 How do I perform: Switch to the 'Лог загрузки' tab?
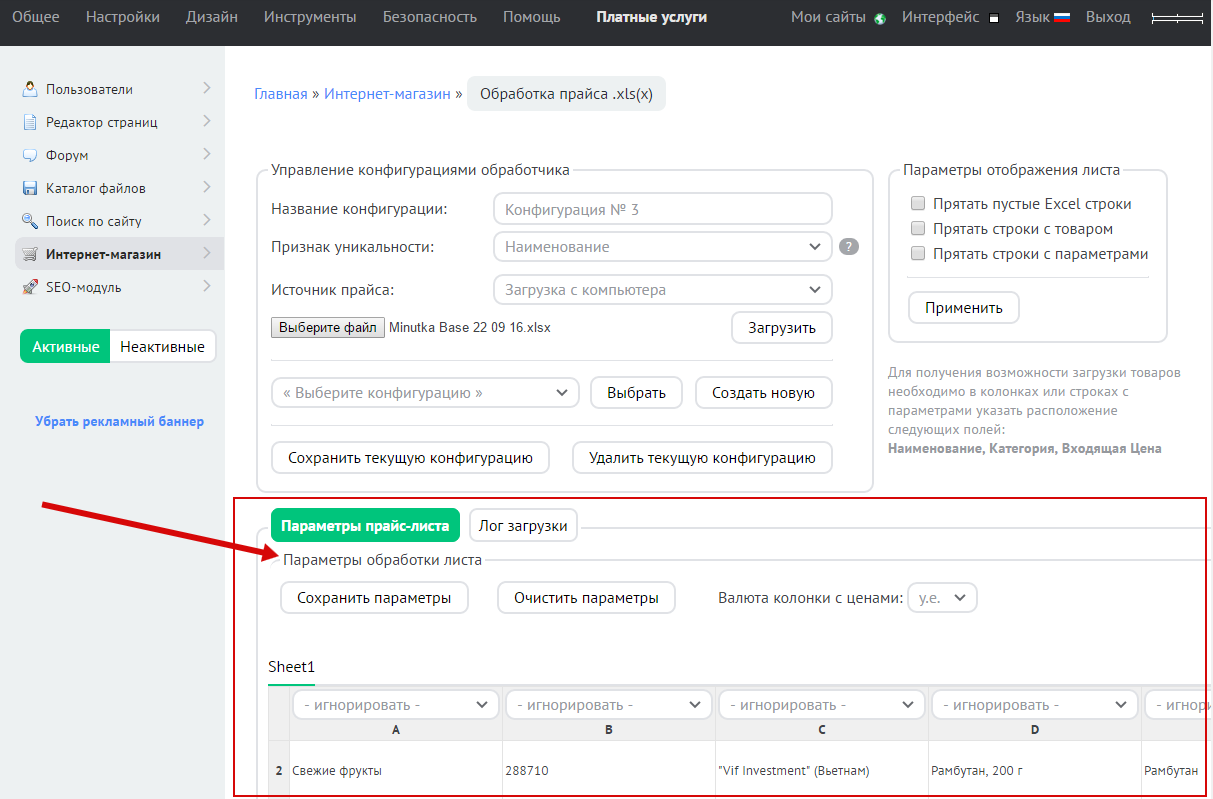[523, 526]
